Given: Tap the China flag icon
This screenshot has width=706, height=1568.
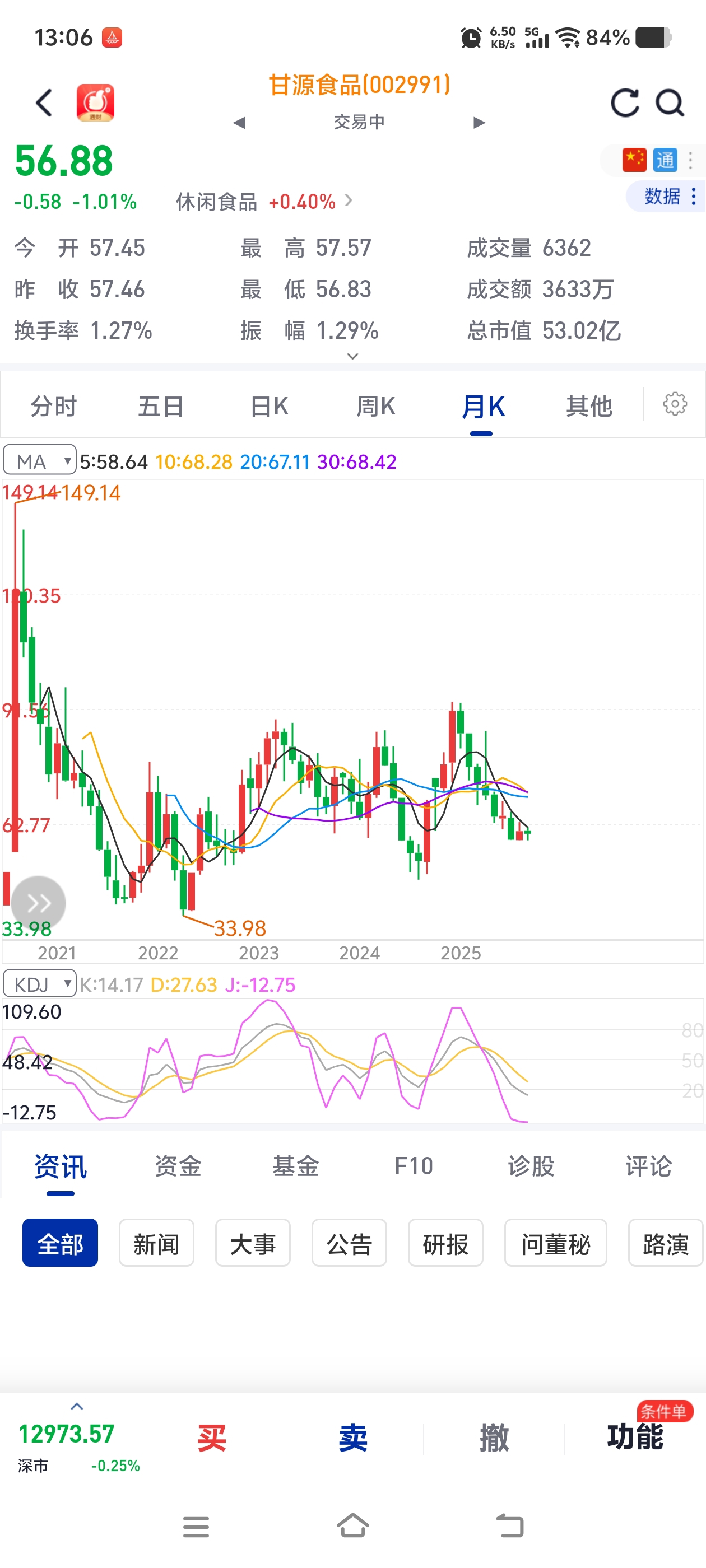Looking at the screenshot, I should click(x=634, y=160).
